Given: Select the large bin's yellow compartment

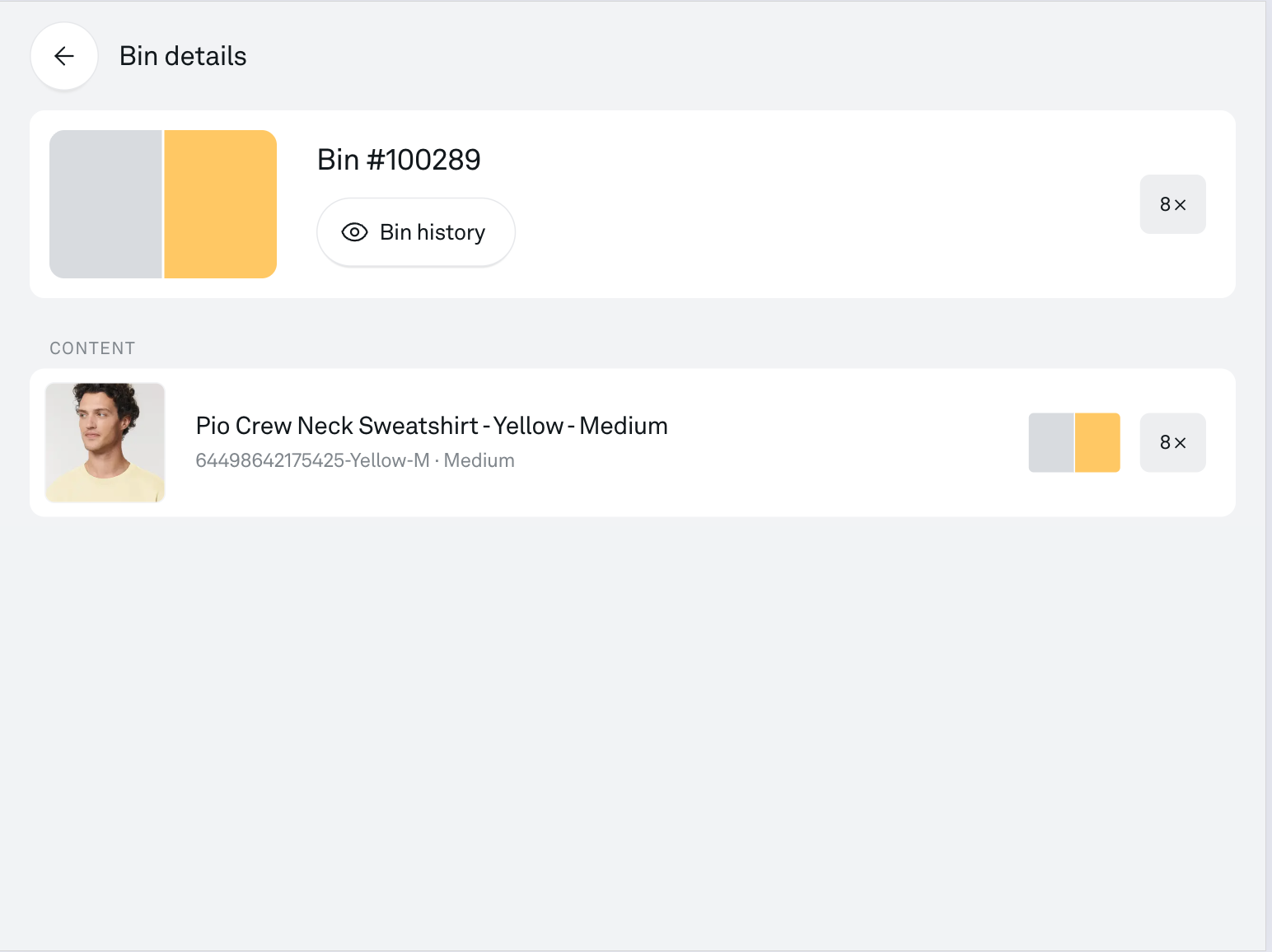Looking at the screenshot, I should (221, 204).
